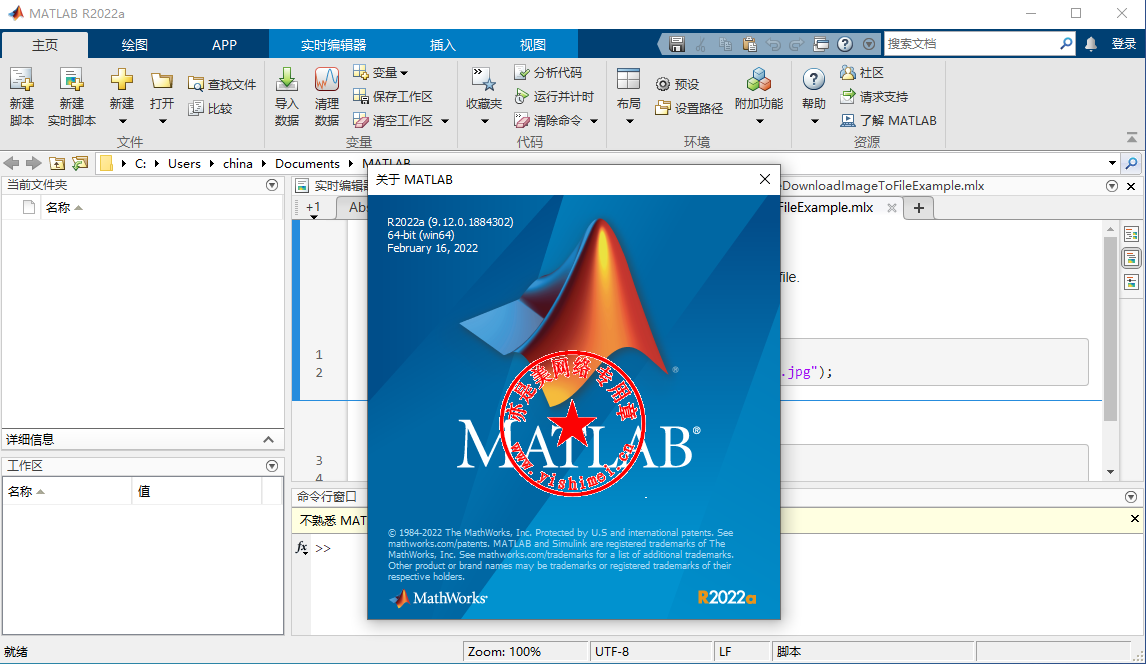
Task: Click the Add-Ons (附加功能) cubes icon
Action: point(759,79)
